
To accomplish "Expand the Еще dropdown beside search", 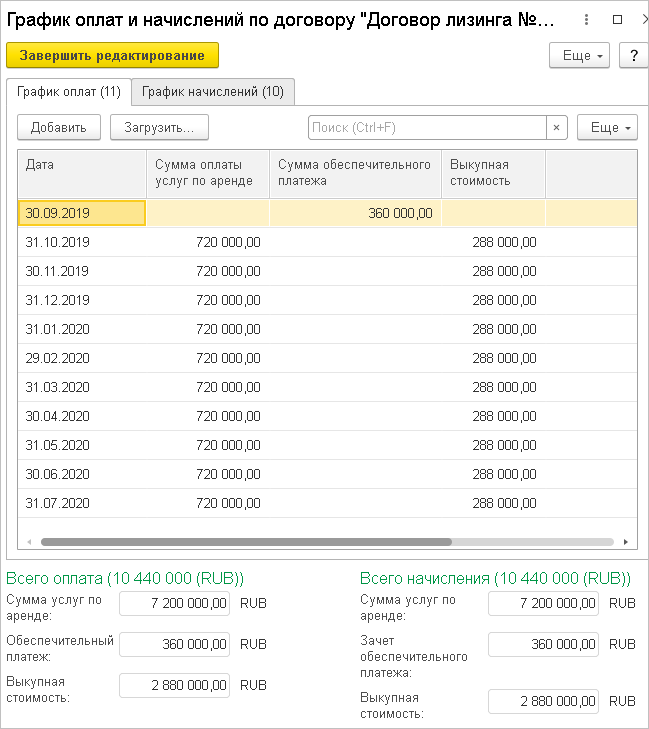I will click(x=607, y=127).
